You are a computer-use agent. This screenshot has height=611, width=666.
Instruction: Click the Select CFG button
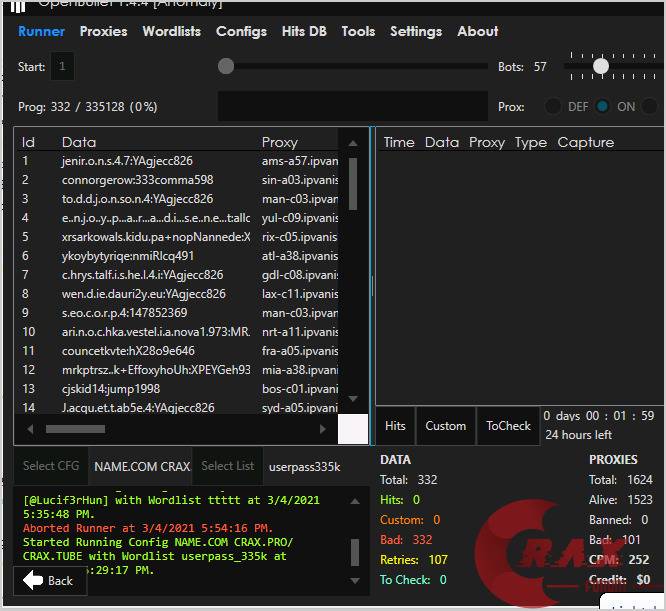(x=51, y=466)
